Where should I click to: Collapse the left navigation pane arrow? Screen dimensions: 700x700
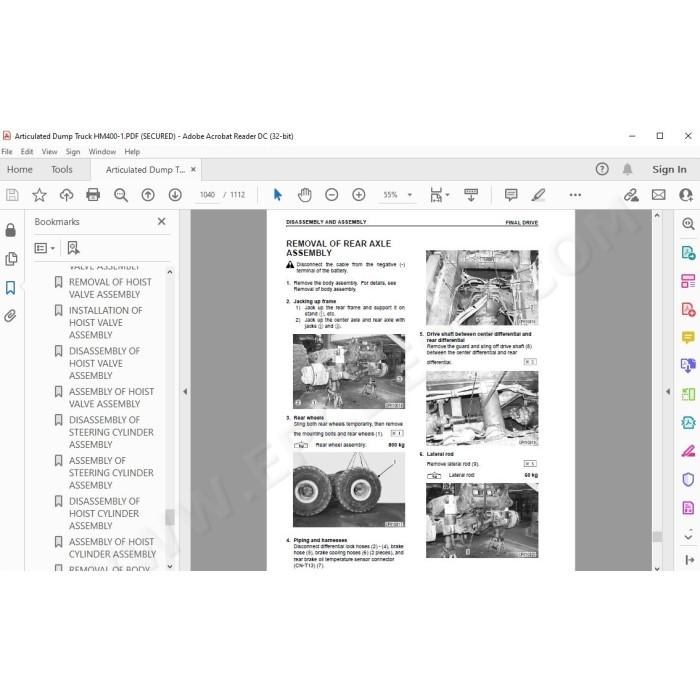pos(185,392)
